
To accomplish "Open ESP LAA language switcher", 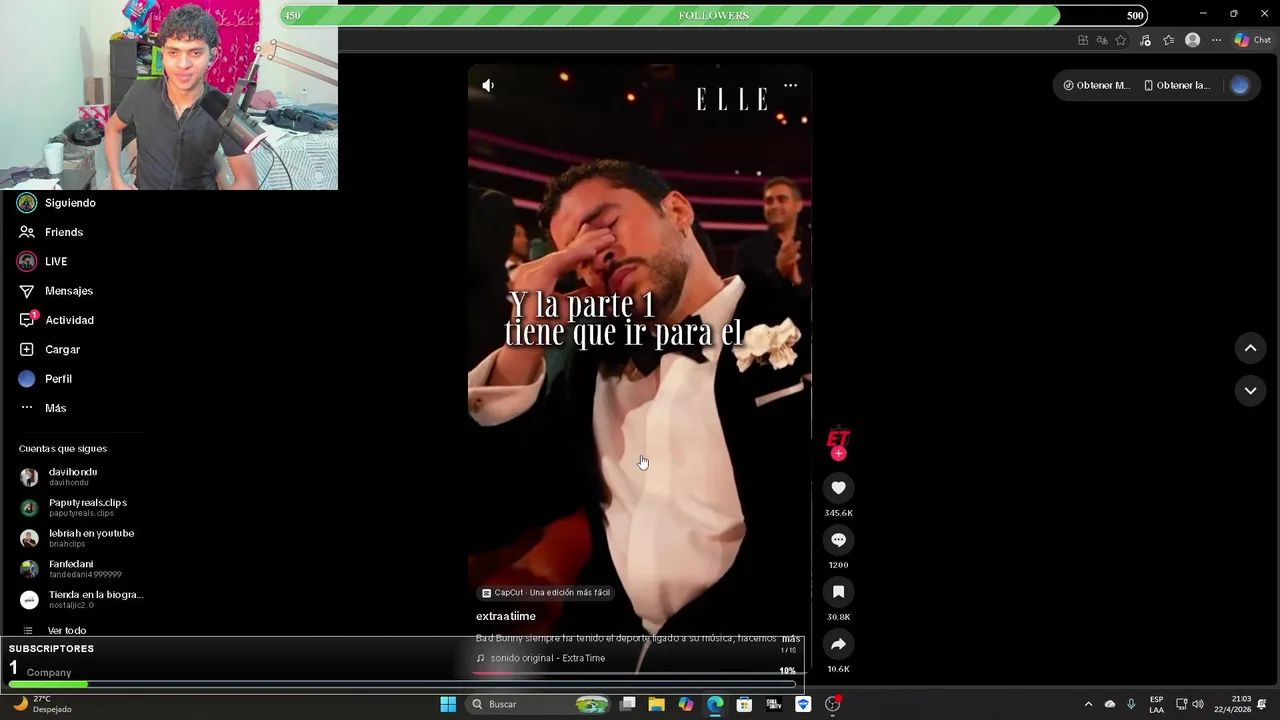I will click(x=1156, y=704).
